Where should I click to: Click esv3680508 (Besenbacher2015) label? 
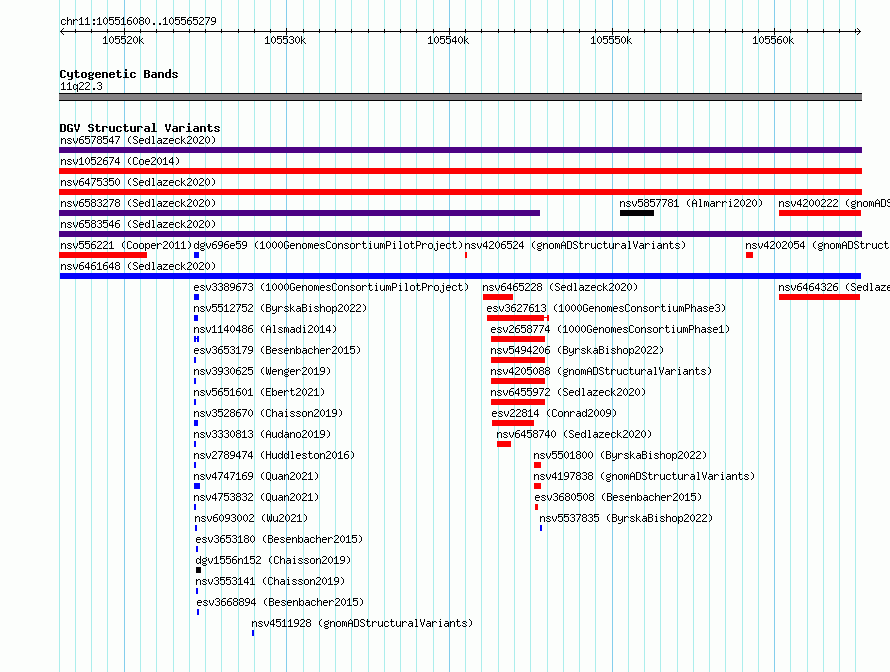(618, 497)
